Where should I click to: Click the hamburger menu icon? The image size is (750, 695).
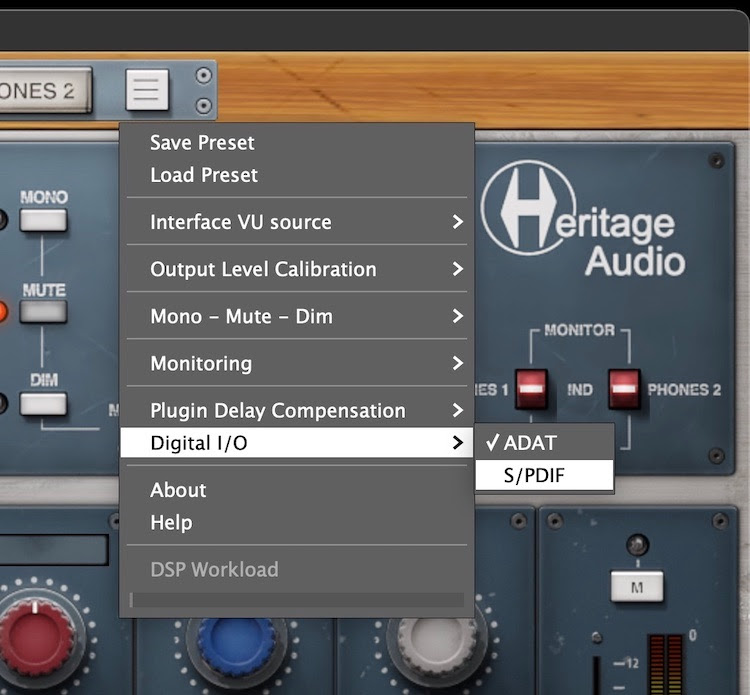146,90
